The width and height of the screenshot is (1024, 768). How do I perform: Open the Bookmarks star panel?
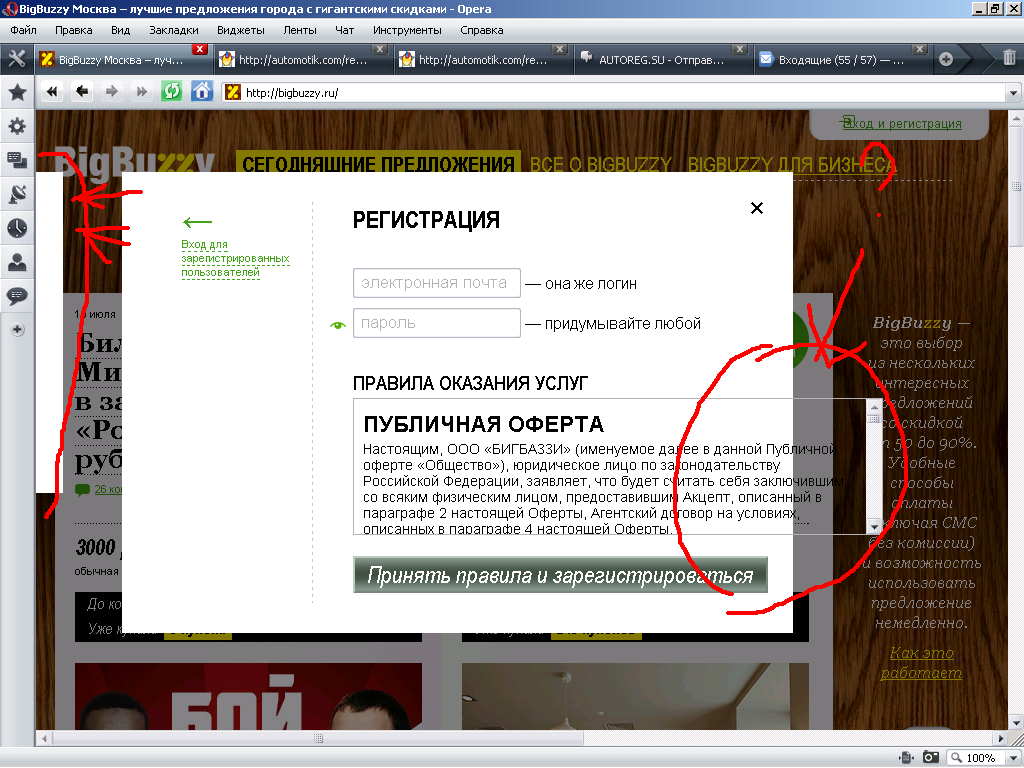click(x=17, y=92)
